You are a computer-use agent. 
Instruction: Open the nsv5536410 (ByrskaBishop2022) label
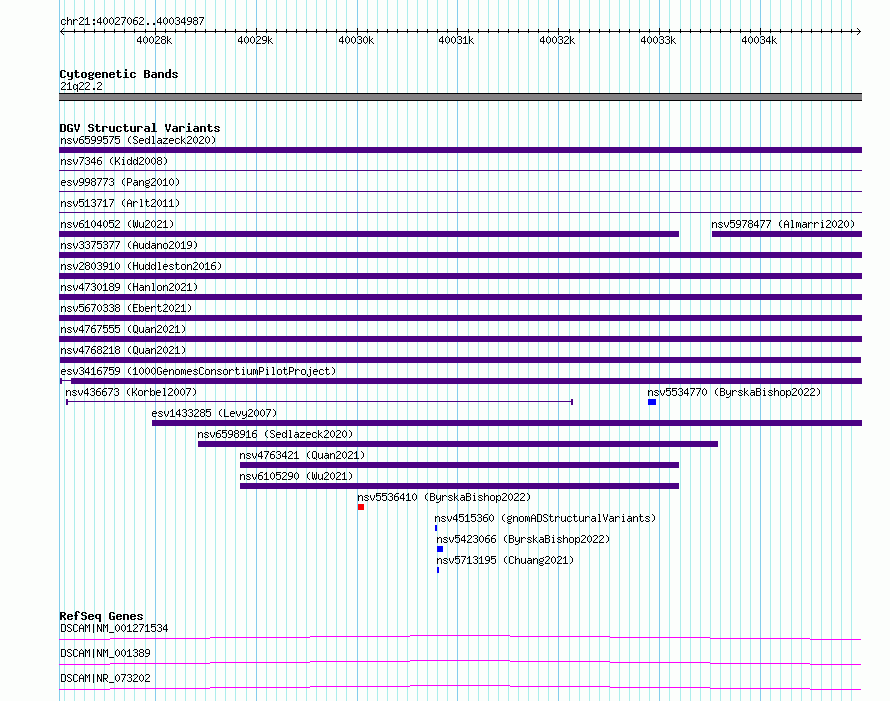(444, 497)
